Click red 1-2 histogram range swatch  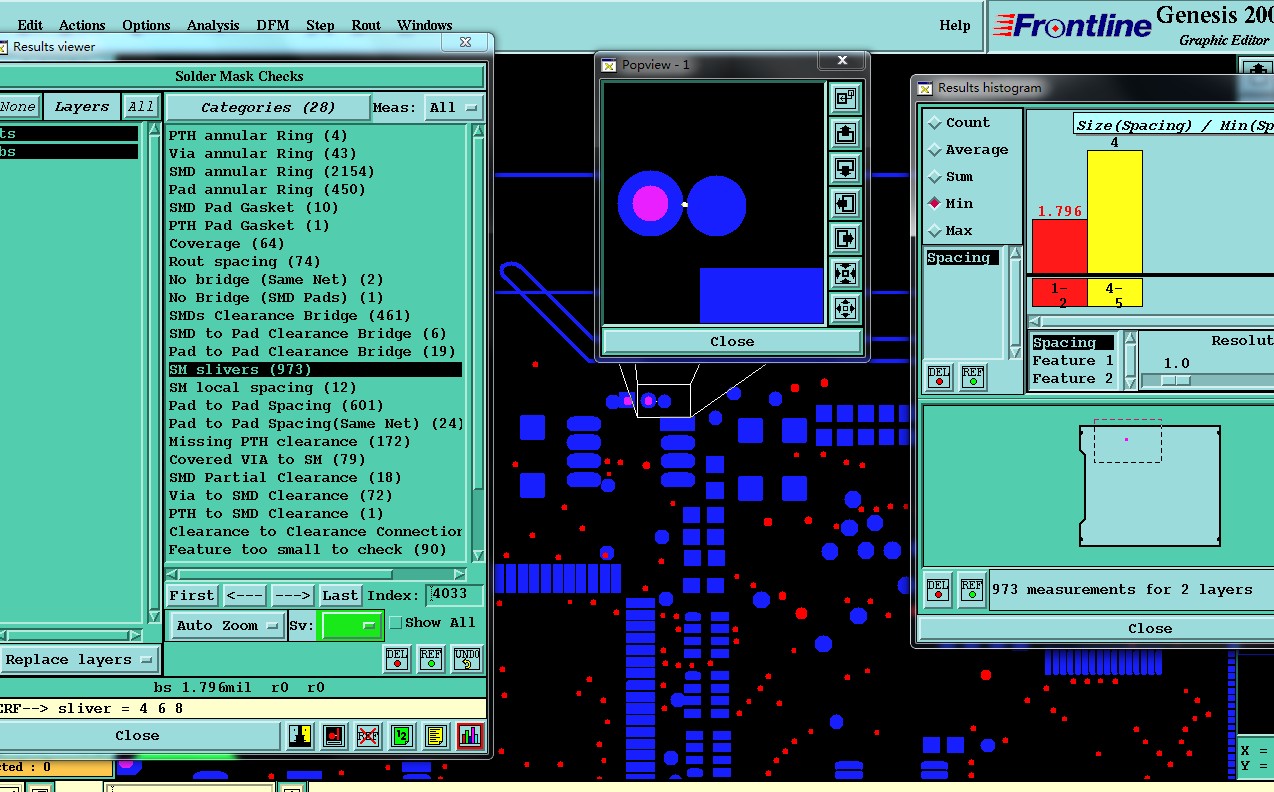tap(1059, 293)
